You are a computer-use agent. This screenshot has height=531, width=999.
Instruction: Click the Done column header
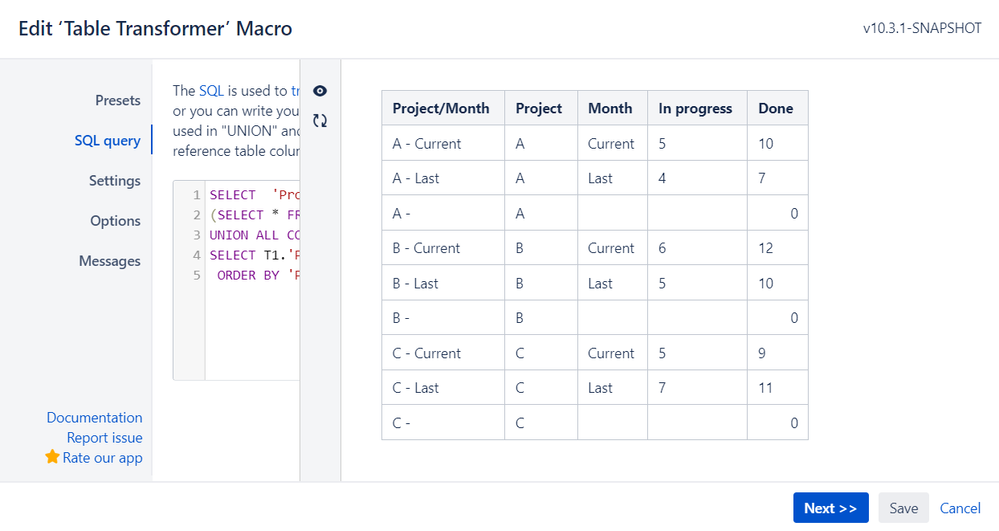point(776,108)
